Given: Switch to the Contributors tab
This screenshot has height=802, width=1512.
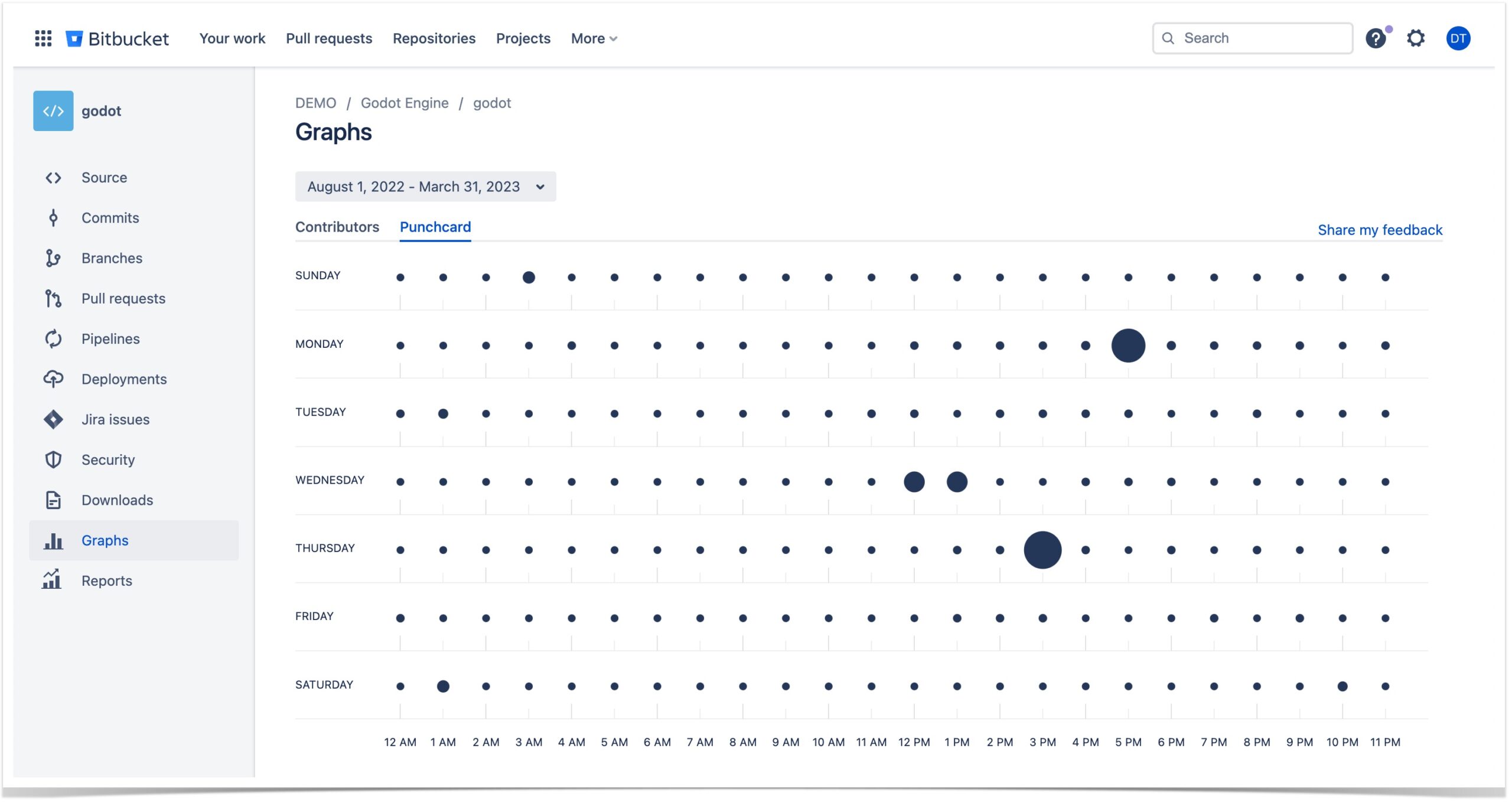Looking at the screenshot, I should 337,227.
